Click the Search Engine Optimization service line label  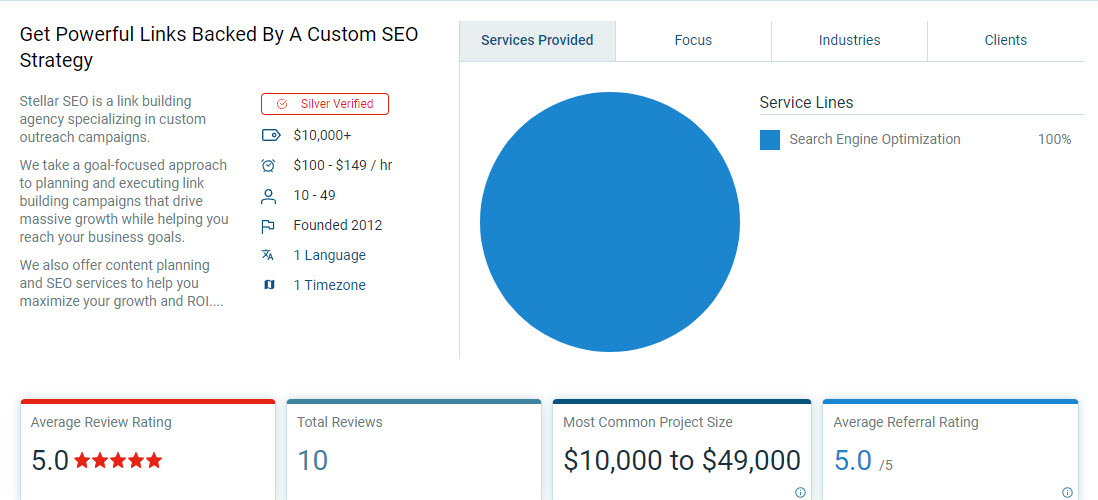874,140
